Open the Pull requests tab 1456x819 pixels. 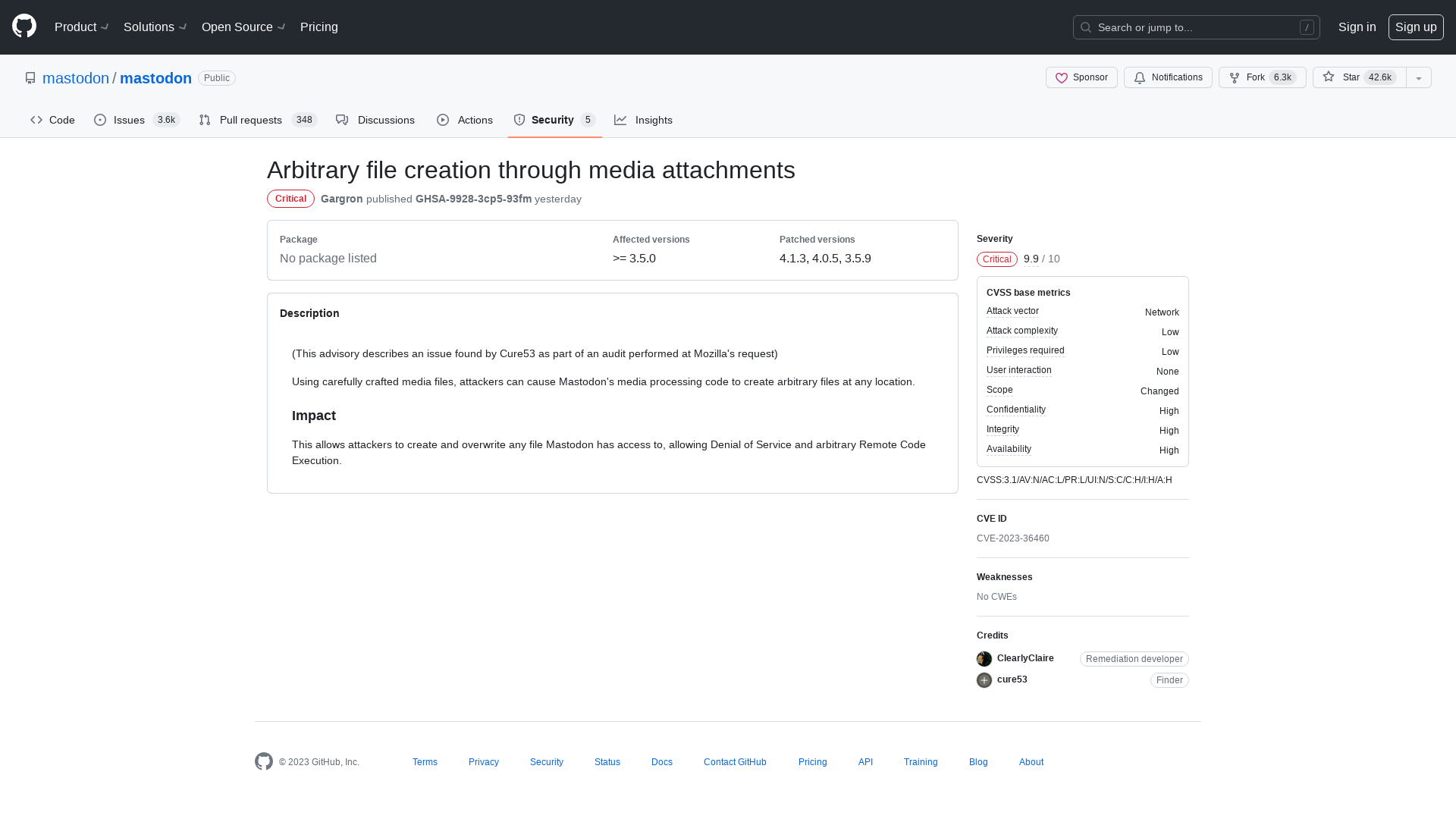tap(258, 120)
